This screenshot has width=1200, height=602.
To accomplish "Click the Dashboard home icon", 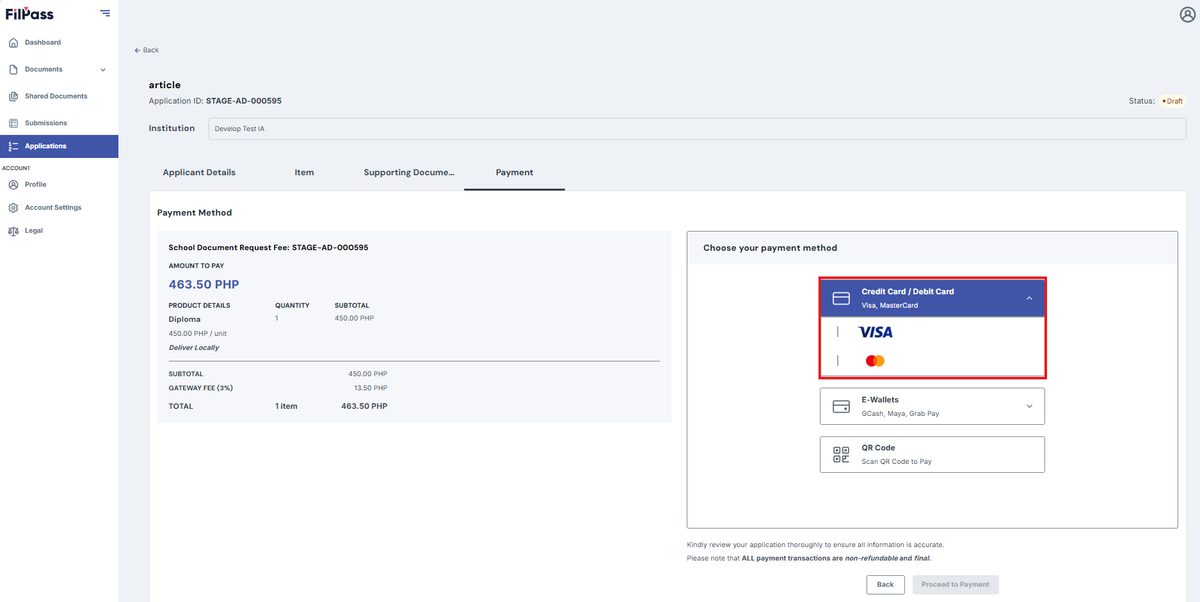I will 13,43.
